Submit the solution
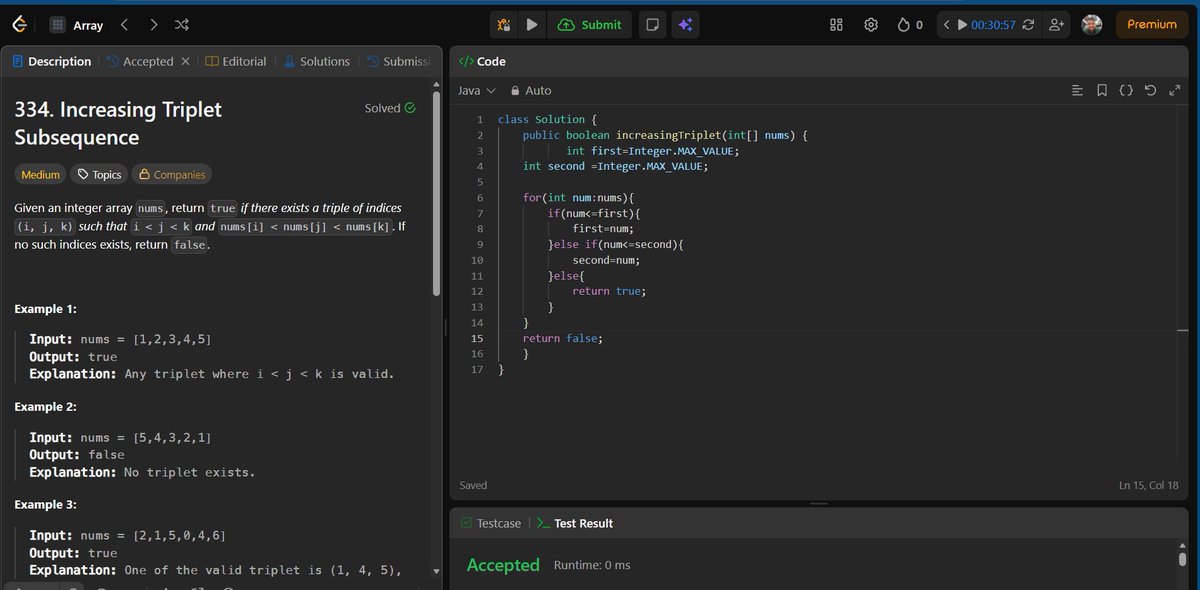1200x590 pixels. 590,25
